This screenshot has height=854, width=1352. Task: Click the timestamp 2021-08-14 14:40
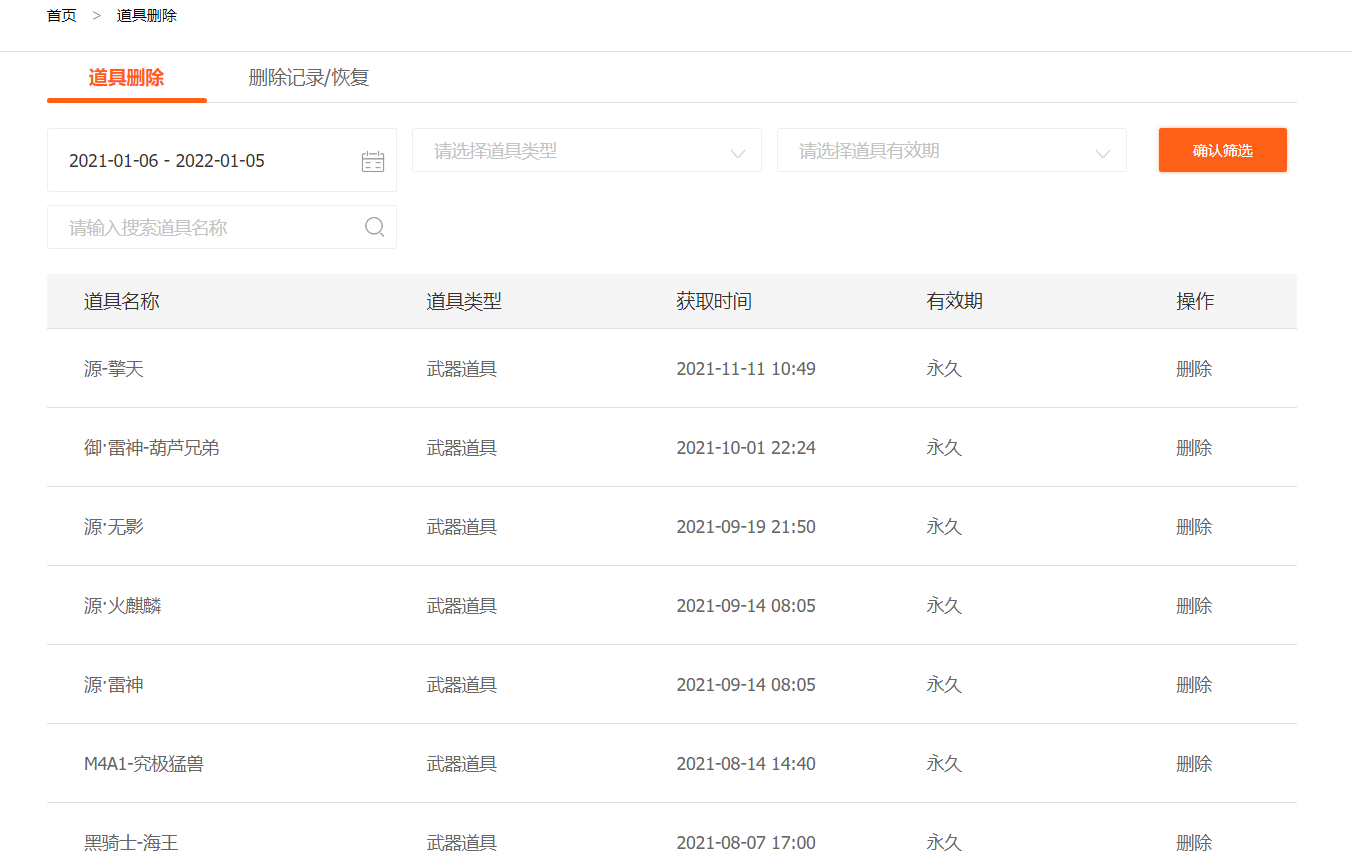[x=746, y=764]
